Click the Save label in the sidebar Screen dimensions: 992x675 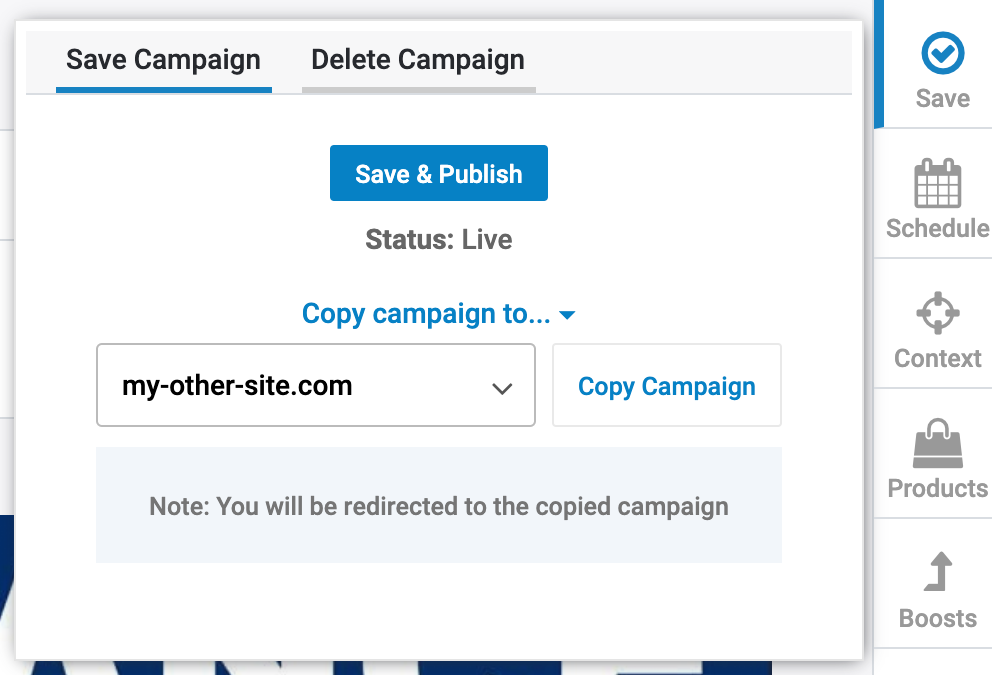(x=942, y=99)
